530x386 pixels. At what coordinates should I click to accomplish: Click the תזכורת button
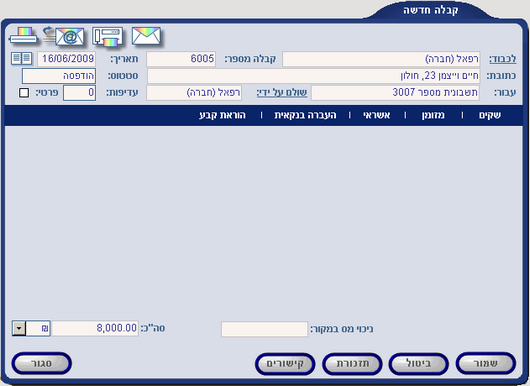coord(352,364)
